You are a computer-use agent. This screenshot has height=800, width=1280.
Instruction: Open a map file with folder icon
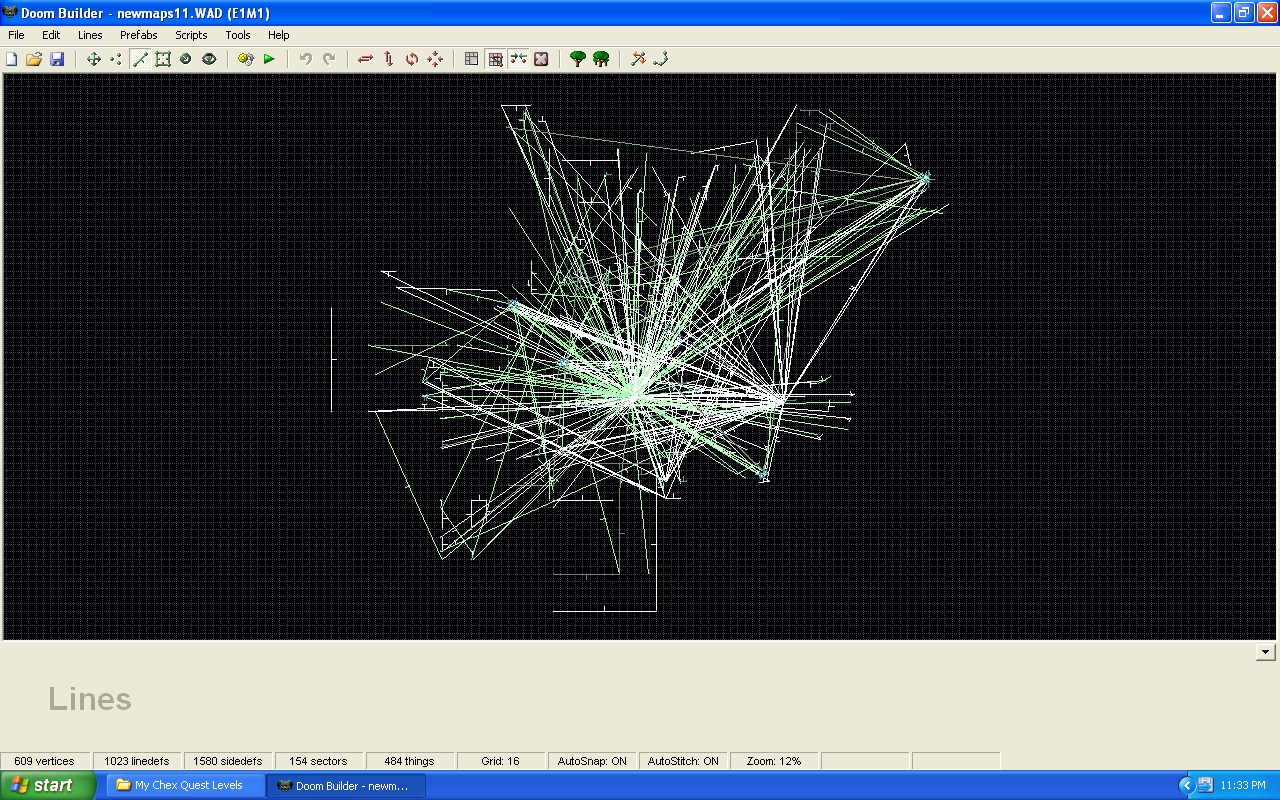click(34, 59)
